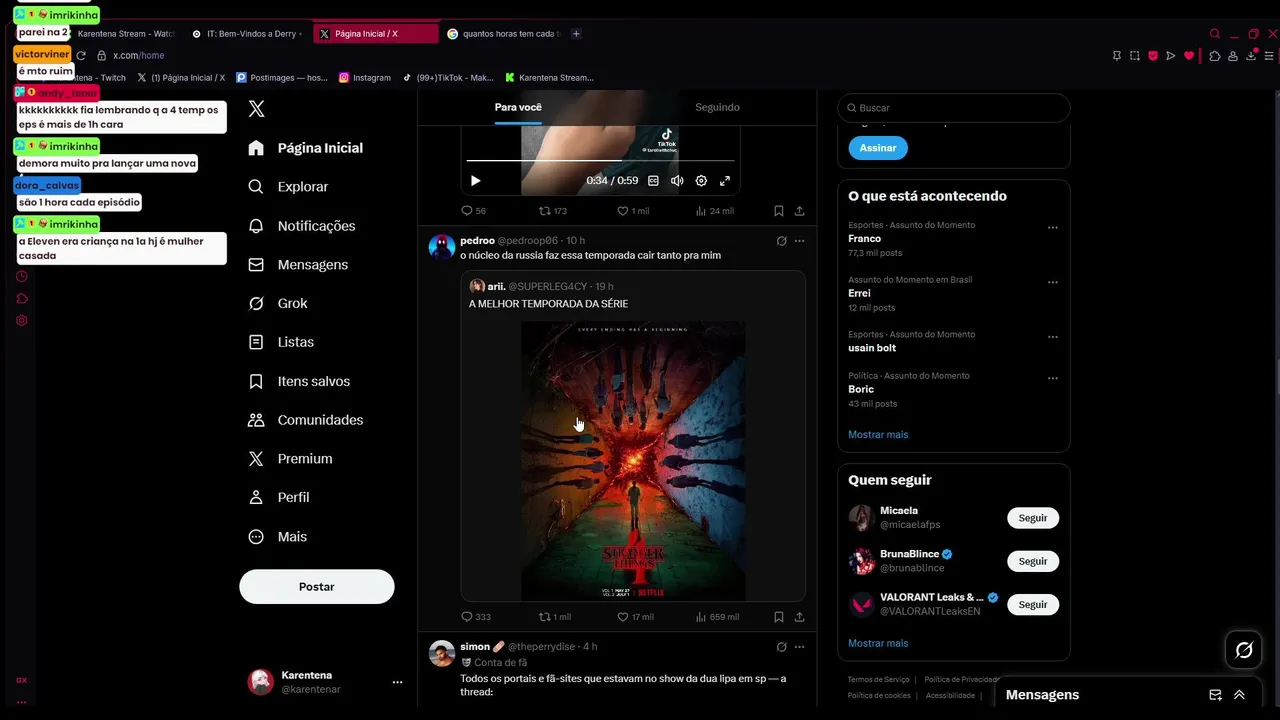Like pedroo's post with 17 mil likes
Image resolution: width=1280 pixels, height=720 pixels.
635,617
